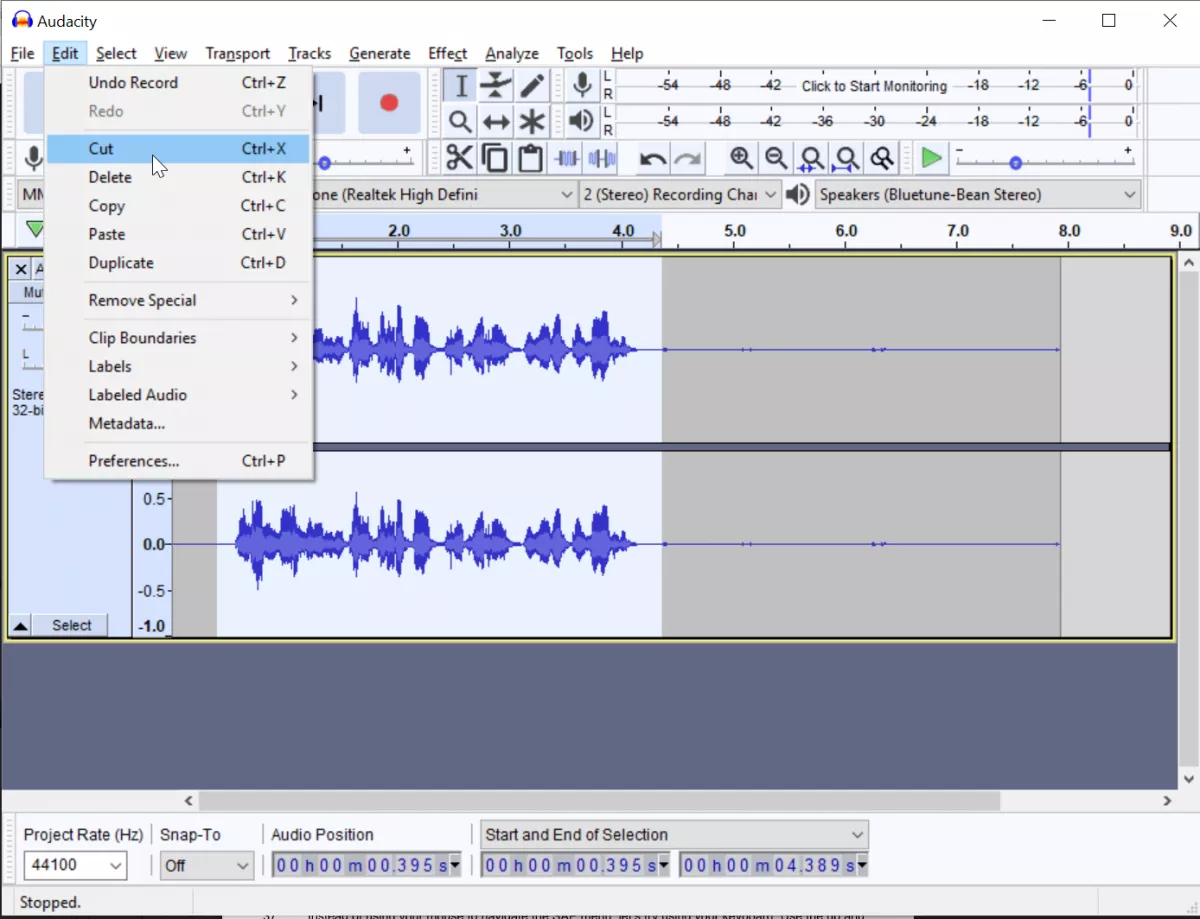
Task: Click the playback speed slider handle
Action: (1015, 162)
